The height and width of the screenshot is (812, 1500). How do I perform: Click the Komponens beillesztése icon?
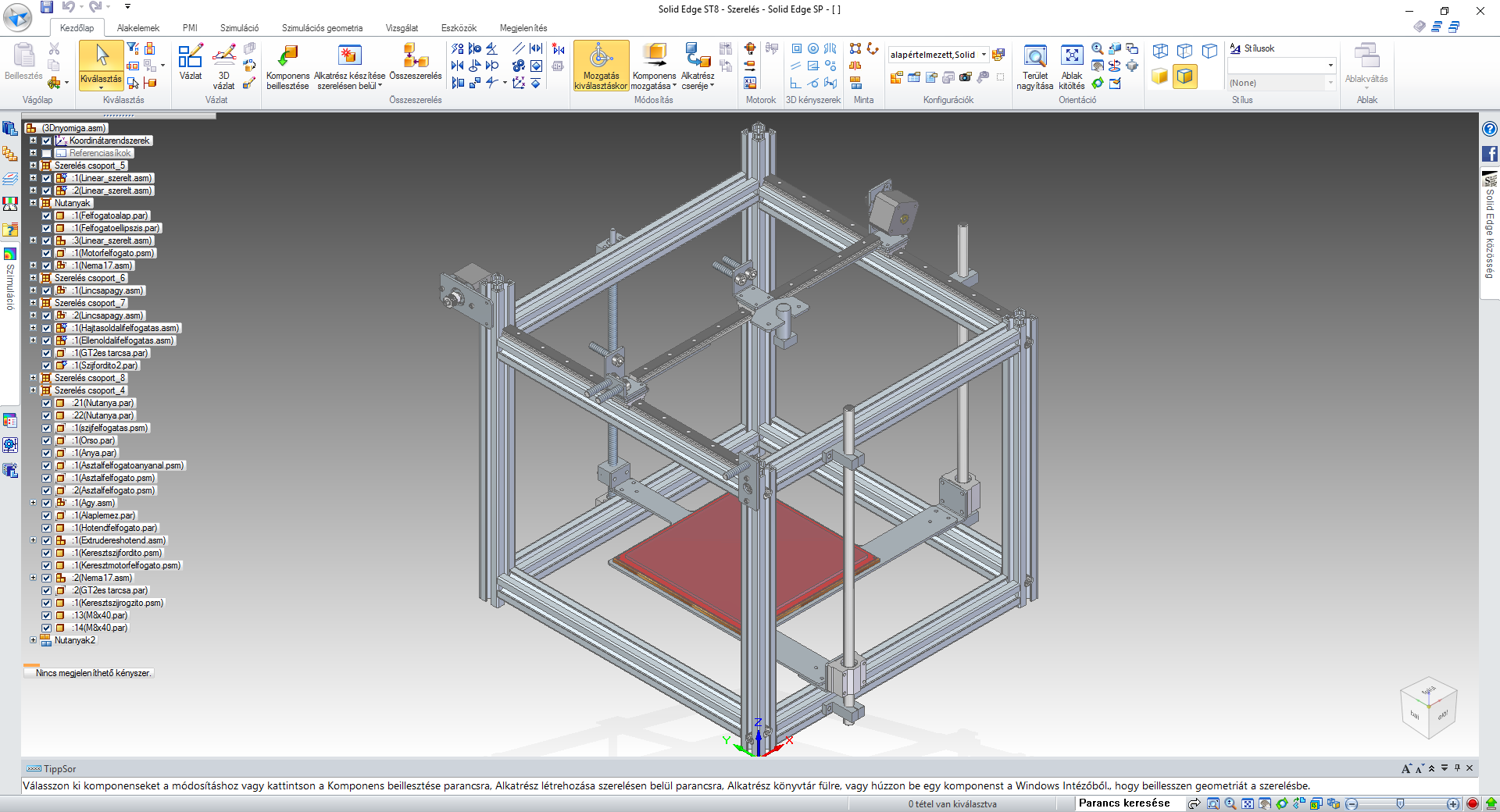(287, 56)
